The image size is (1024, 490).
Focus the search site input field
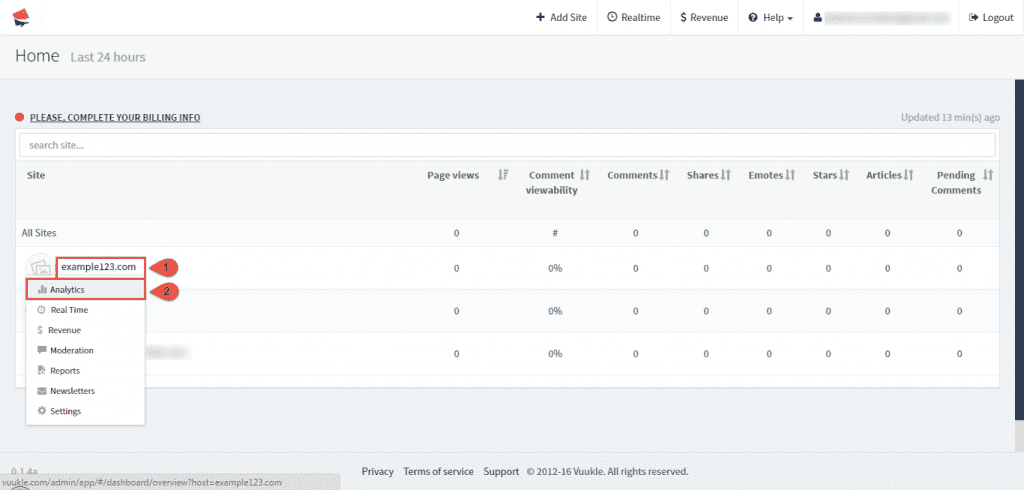tap(507, 145)
